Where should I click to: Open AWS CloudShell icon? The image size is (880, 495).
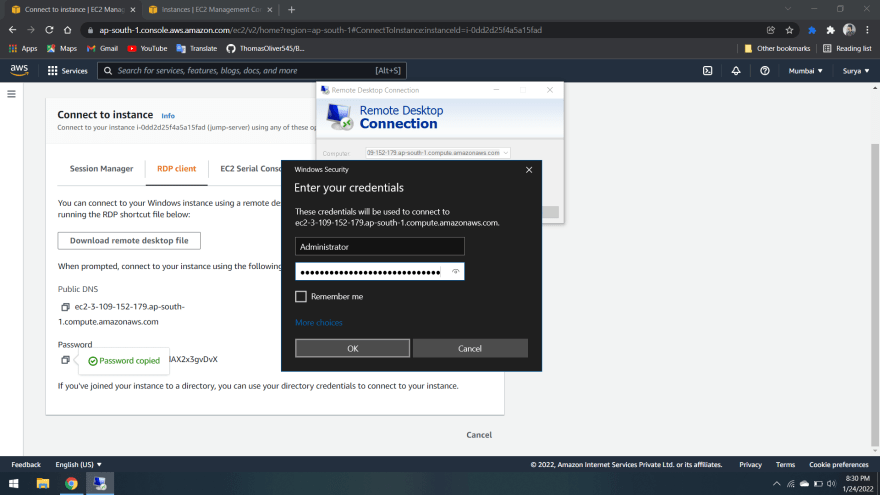(707, 71)
